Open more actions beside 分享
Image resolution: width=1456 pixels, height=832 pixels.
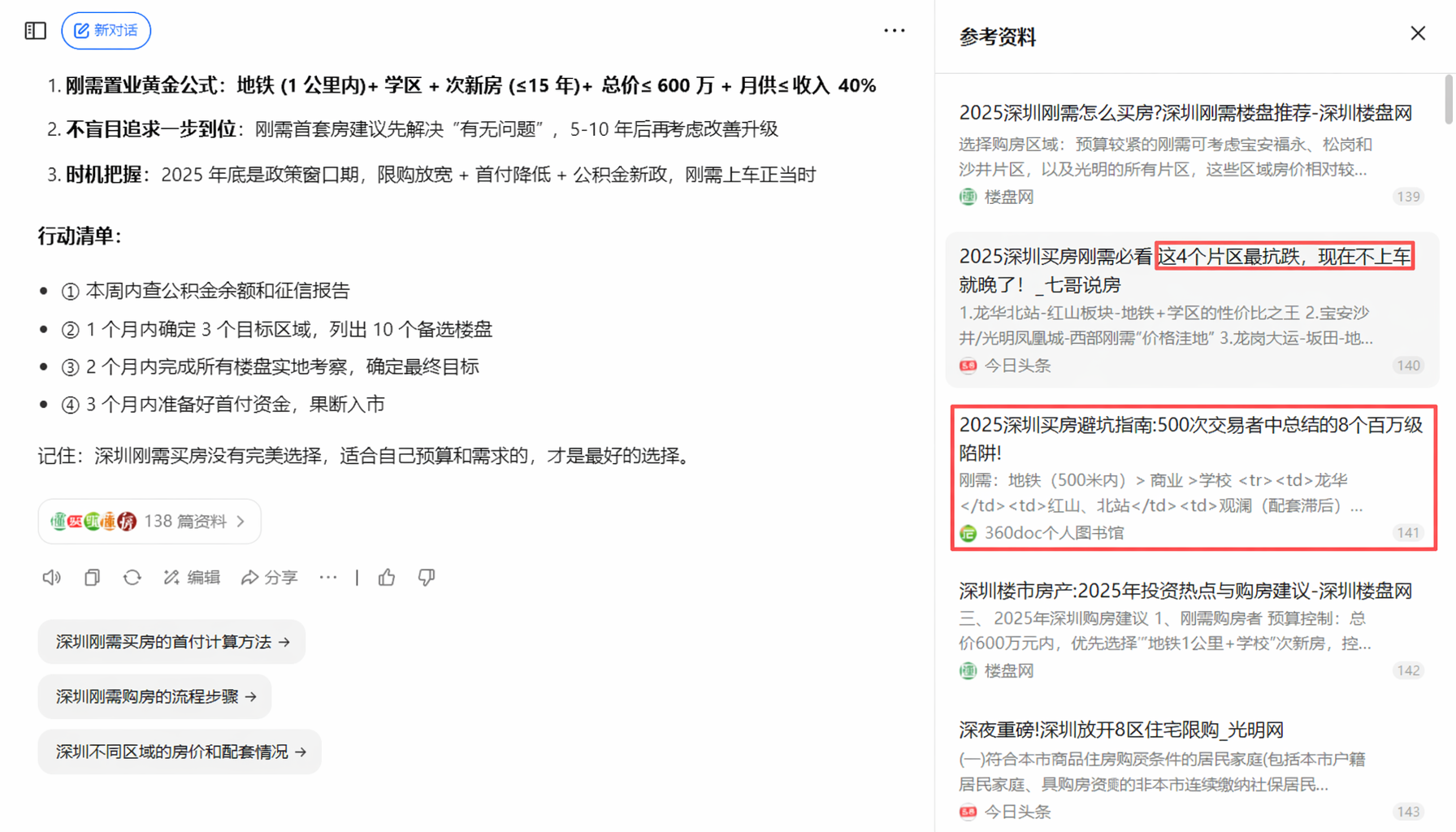[x=328, y=578]
